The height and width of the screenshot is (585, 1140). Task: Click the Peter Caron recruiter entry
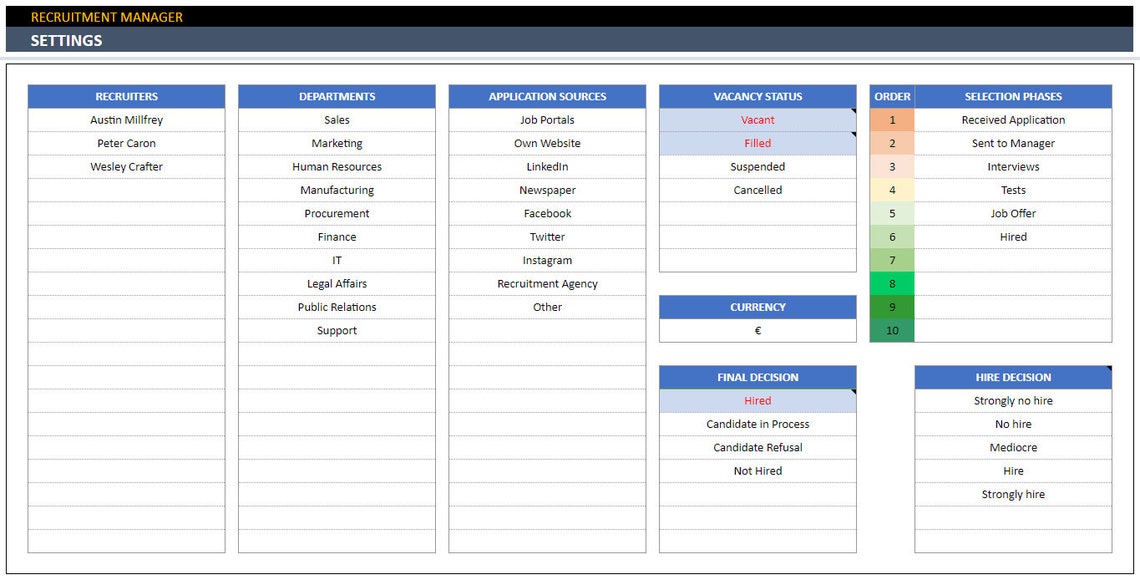tap(127, 143)
